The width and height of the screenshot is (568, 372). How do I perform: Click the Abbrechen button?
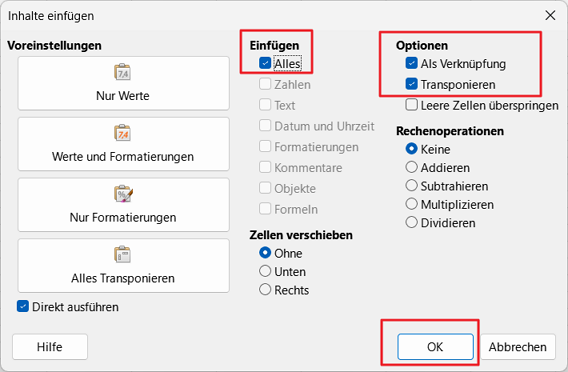pos(518,347)
